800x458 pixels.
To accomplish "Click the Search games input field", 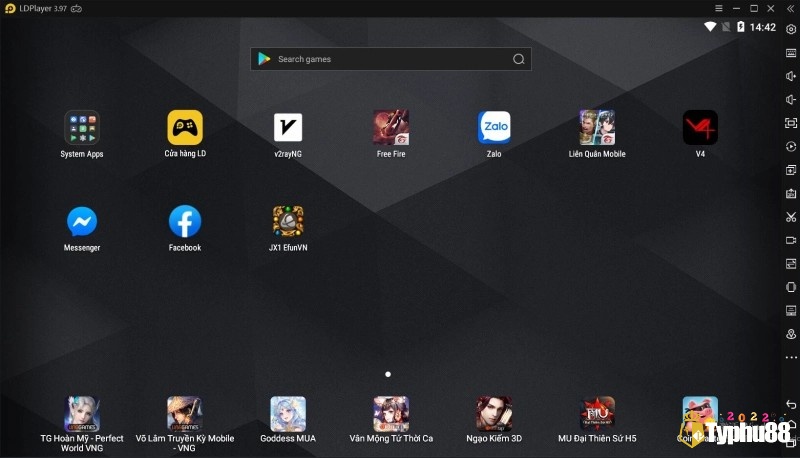I will coord(391,59).
